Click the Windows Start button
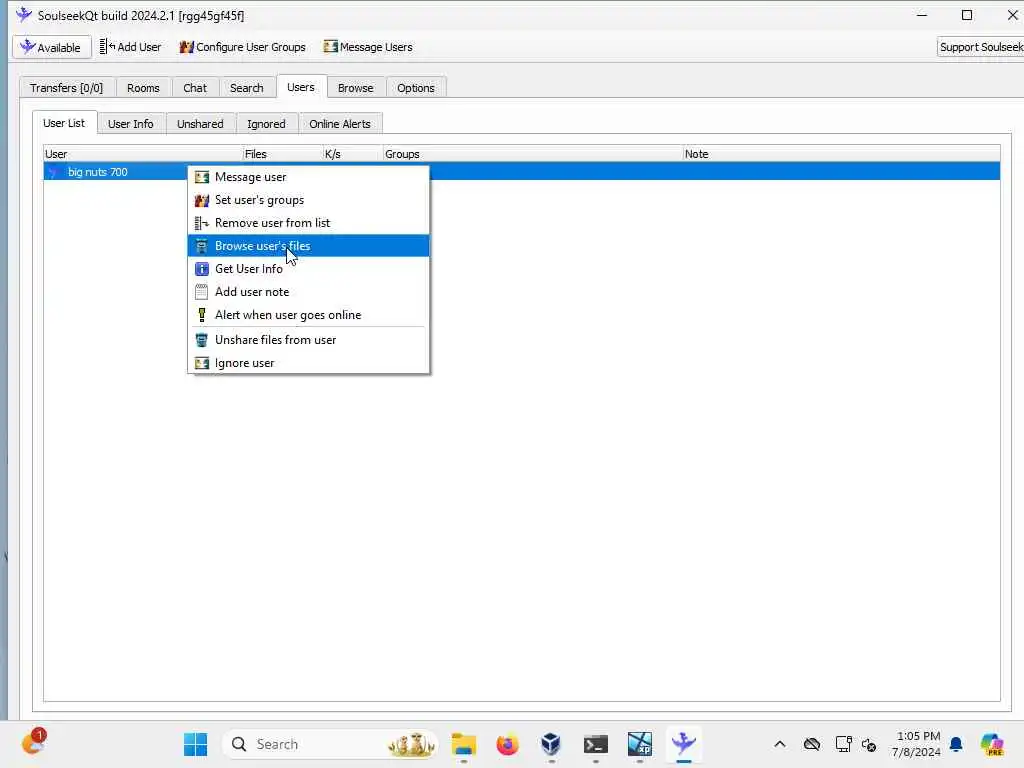1024x768 pixels. coord(195,744)
